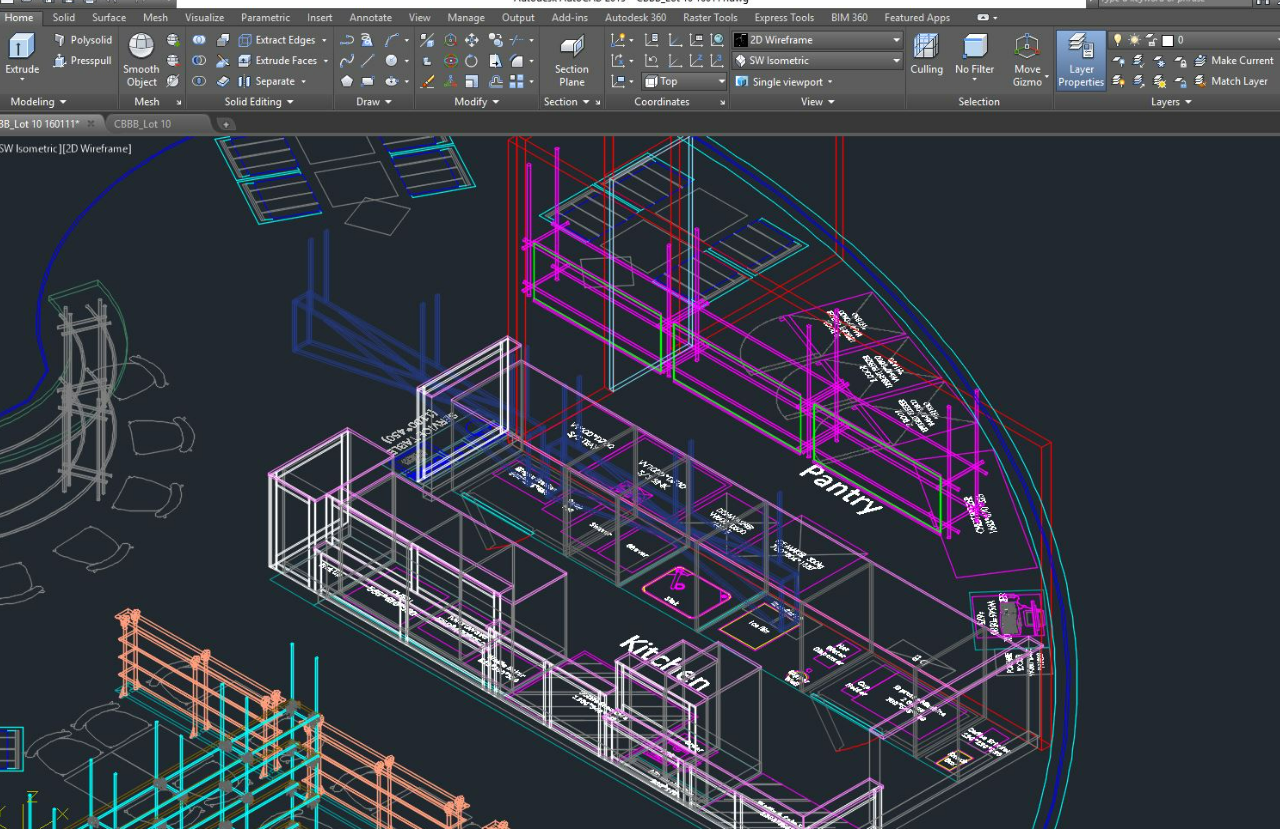The height and width of the screenshot is (829, 1280).
Task: Open the Parametric ribbon tab
Action: [x=265, y=17]
